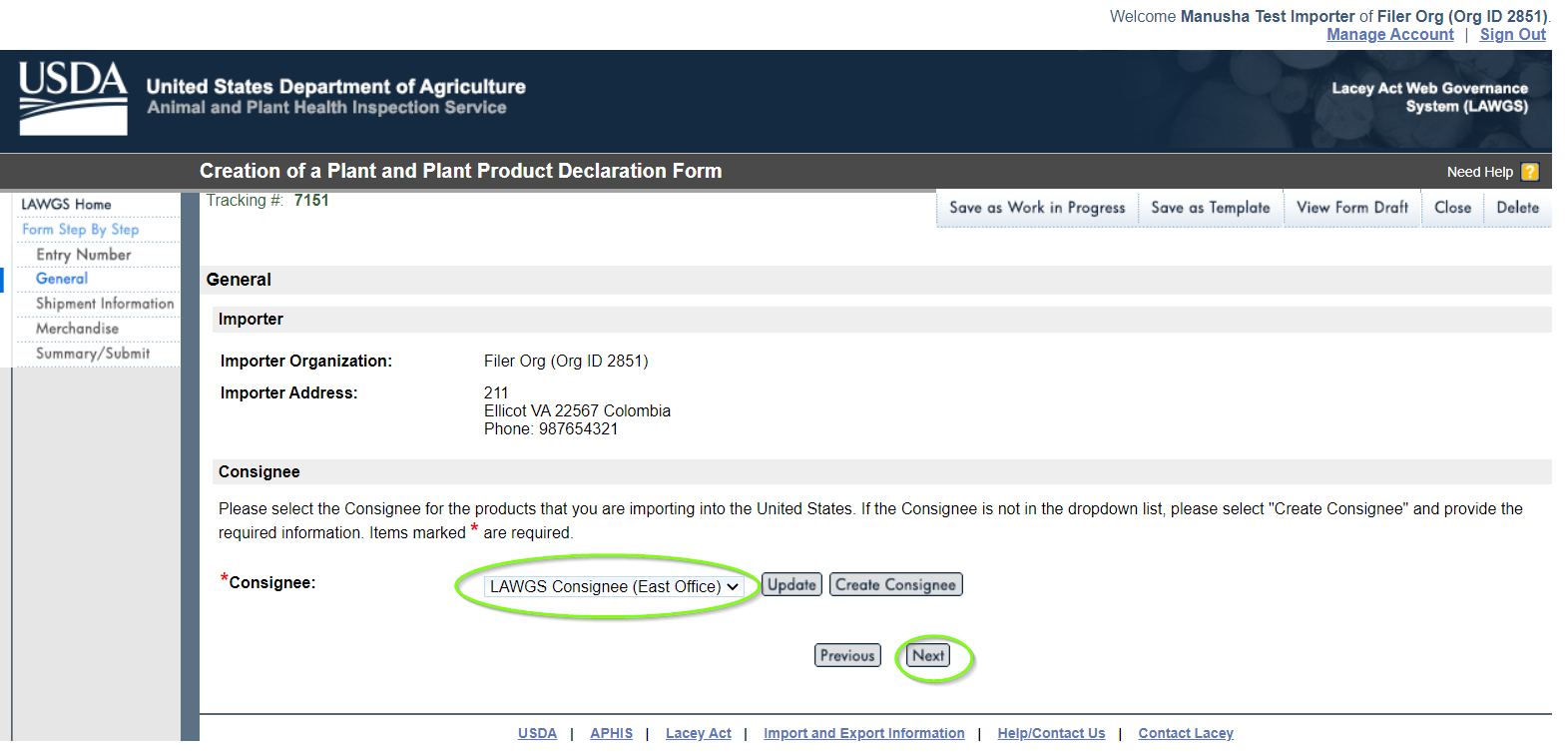Open the Need Help question mark icon
Image resolution: width=1568 pixels, height=753 pixels.
[x=1529, y=172]
